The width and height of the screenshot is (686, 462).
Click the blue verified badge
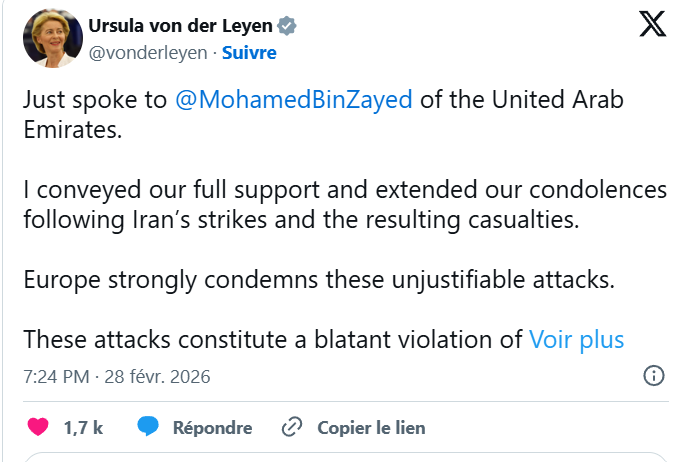(285, 25)
